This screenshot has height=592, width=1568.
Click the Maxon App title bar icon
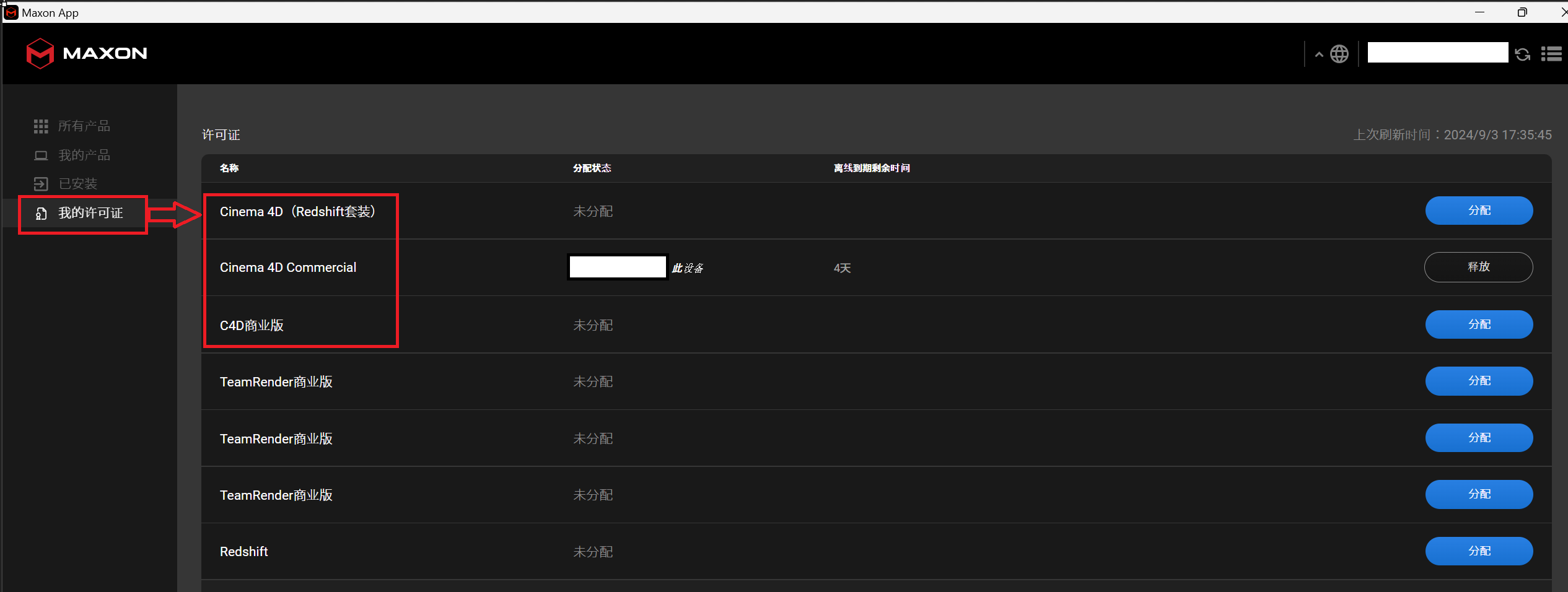(x=11, y=12)
